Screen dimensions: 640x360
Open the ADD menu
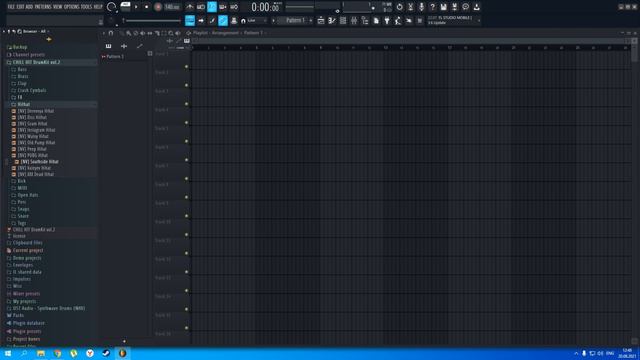(29, 7)
